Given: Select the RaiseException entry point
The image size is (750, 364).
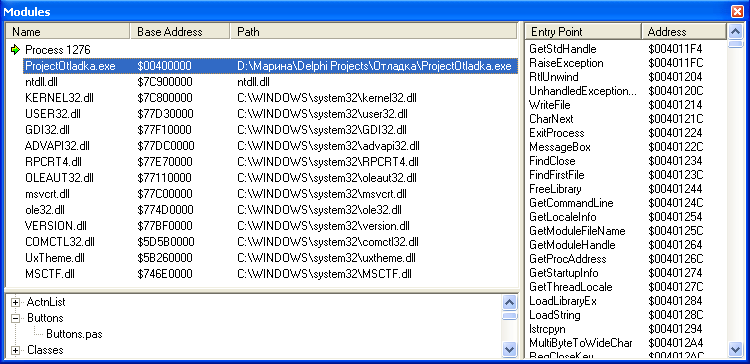Looking at the screenshot, I should tap(566, 63).
